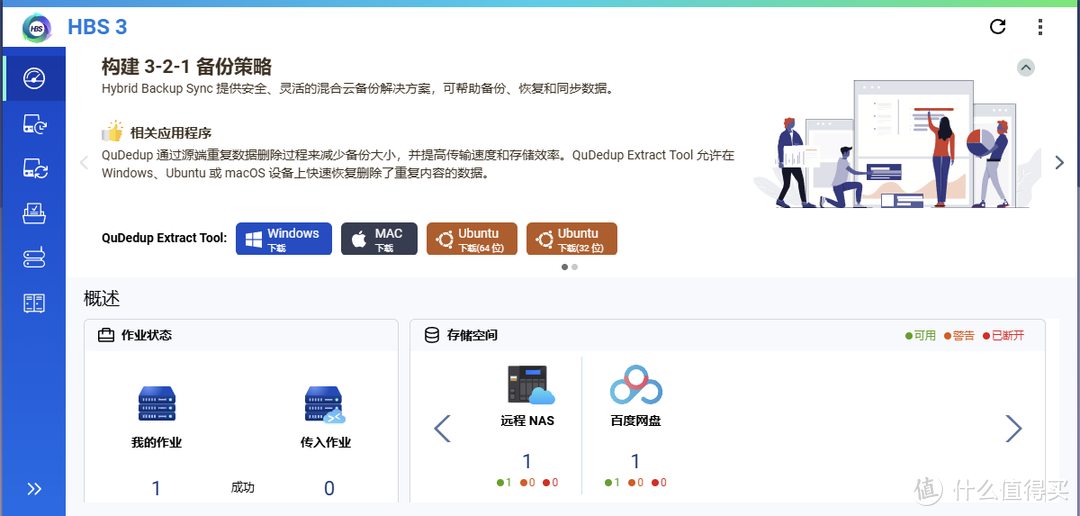This screenshot has width=1080, height=516.
Task: Refresh the HBS 3 page
Action: tap(997, 27)
